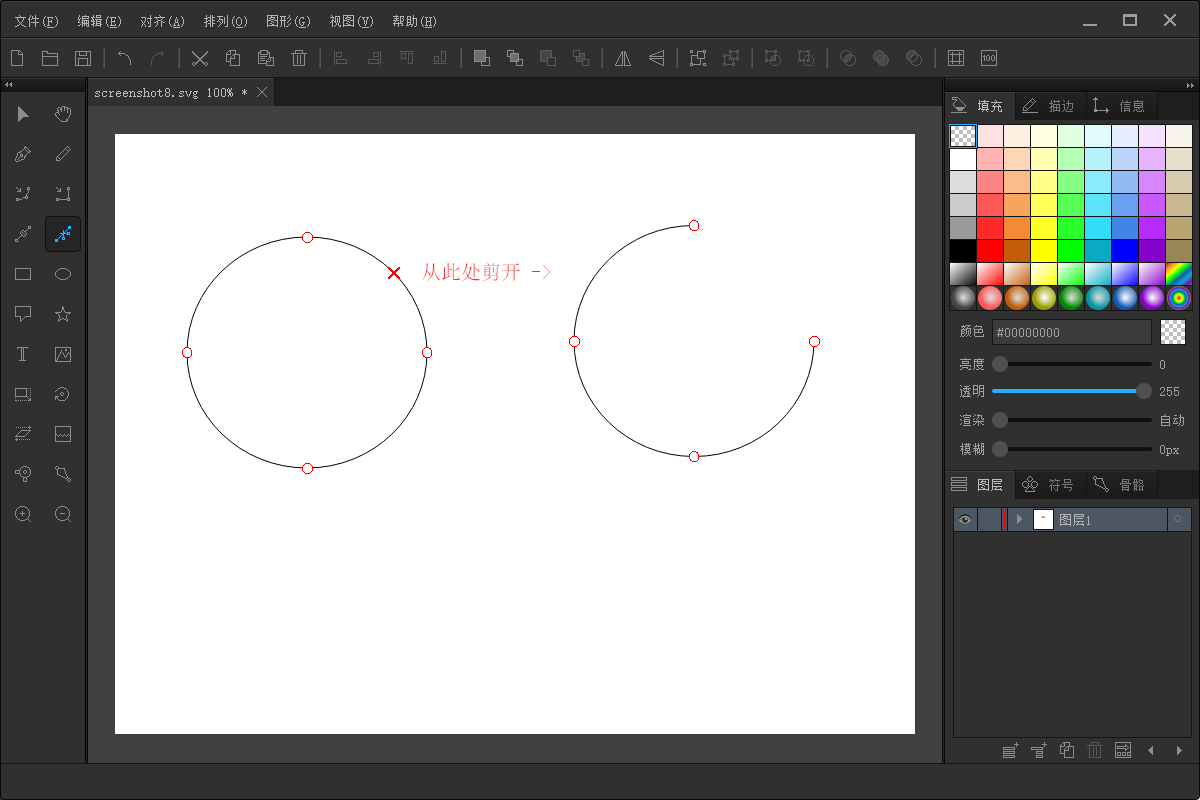The image size is (1200, 800).
Task: Open the 文件(F) menu
Action: 36,21
